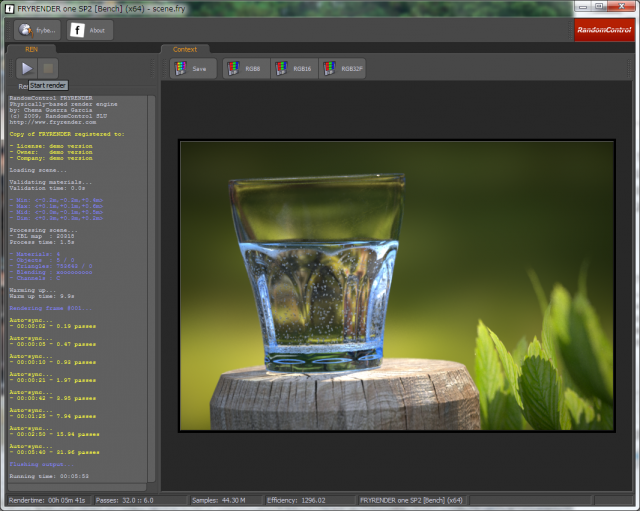
Task: Maximize the FRYRENDER window
Action: coord(598,7)
